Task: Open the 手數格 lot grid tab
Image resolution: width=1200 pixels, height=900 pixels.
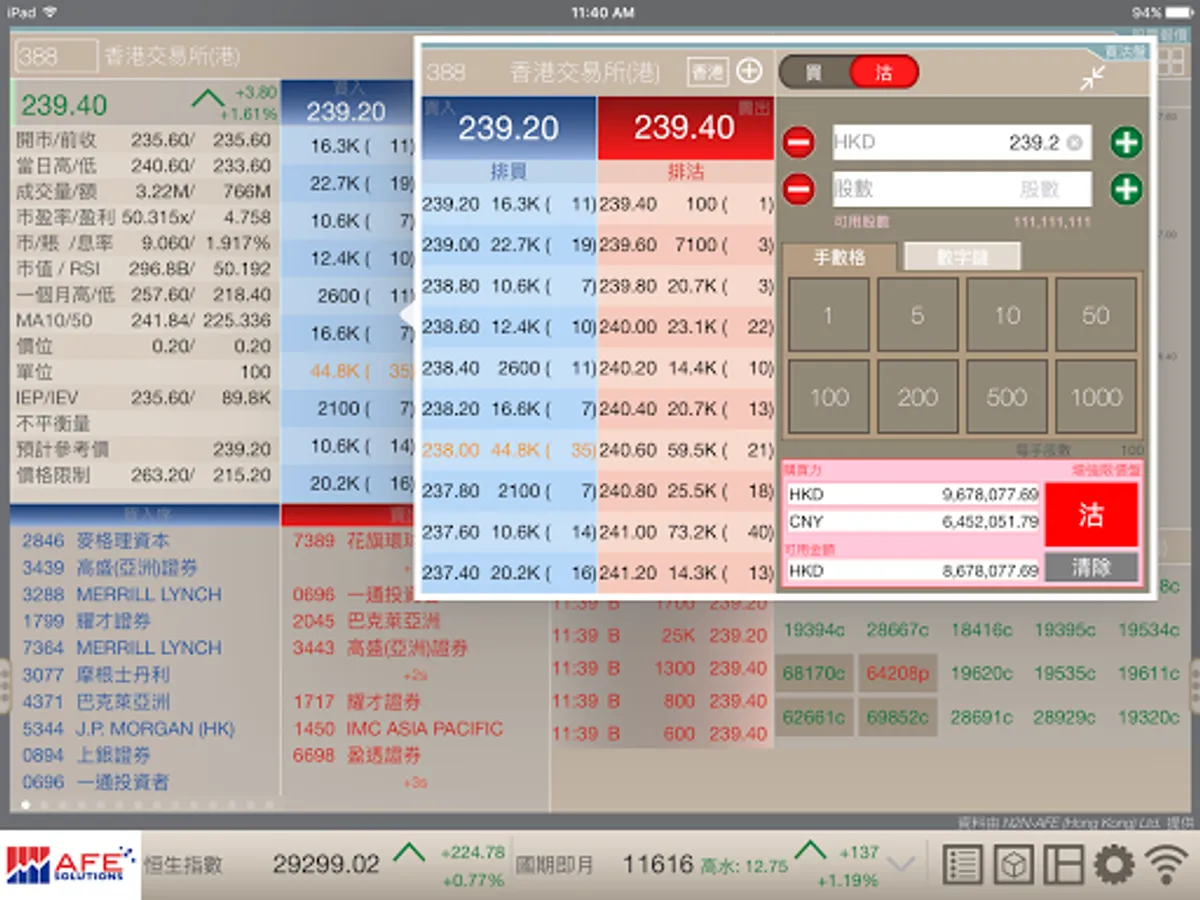Action: pyautogui.click(x=840, y=257)
